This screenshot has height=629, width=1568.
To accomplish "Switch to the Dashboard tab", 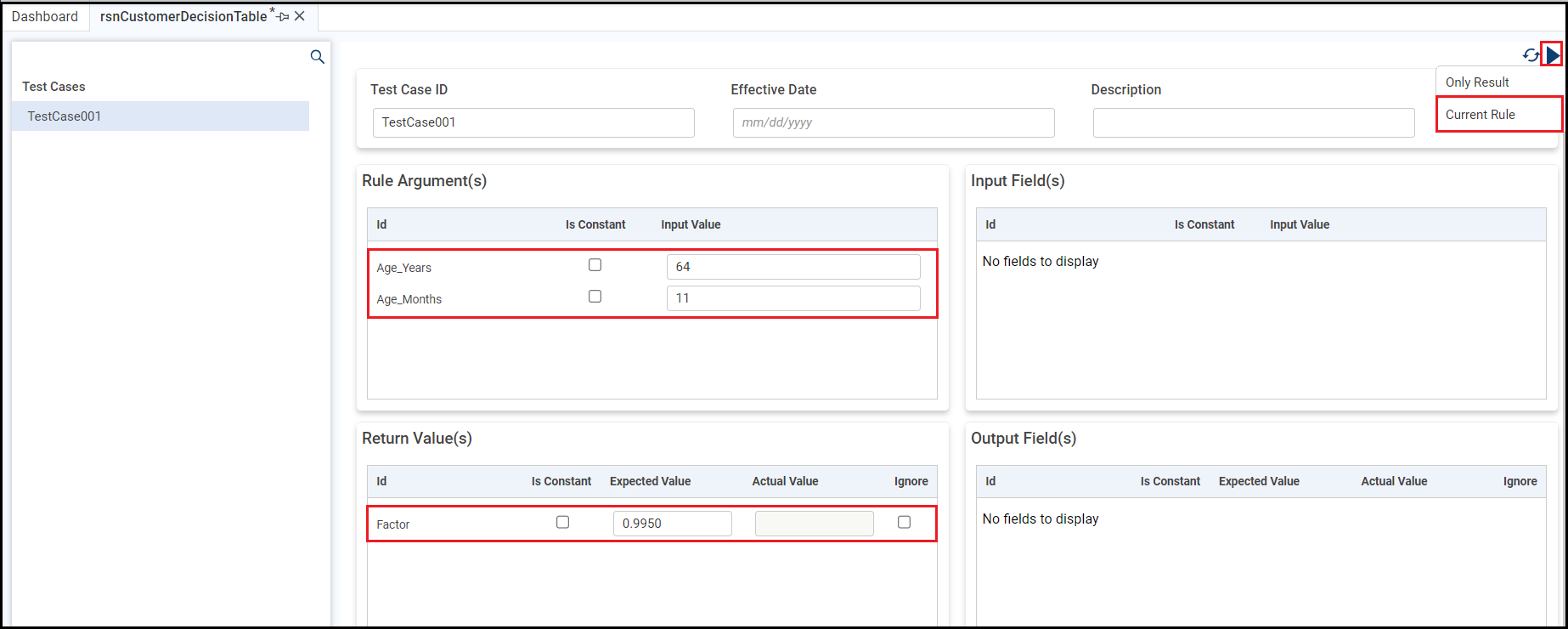I will (45, 17).
